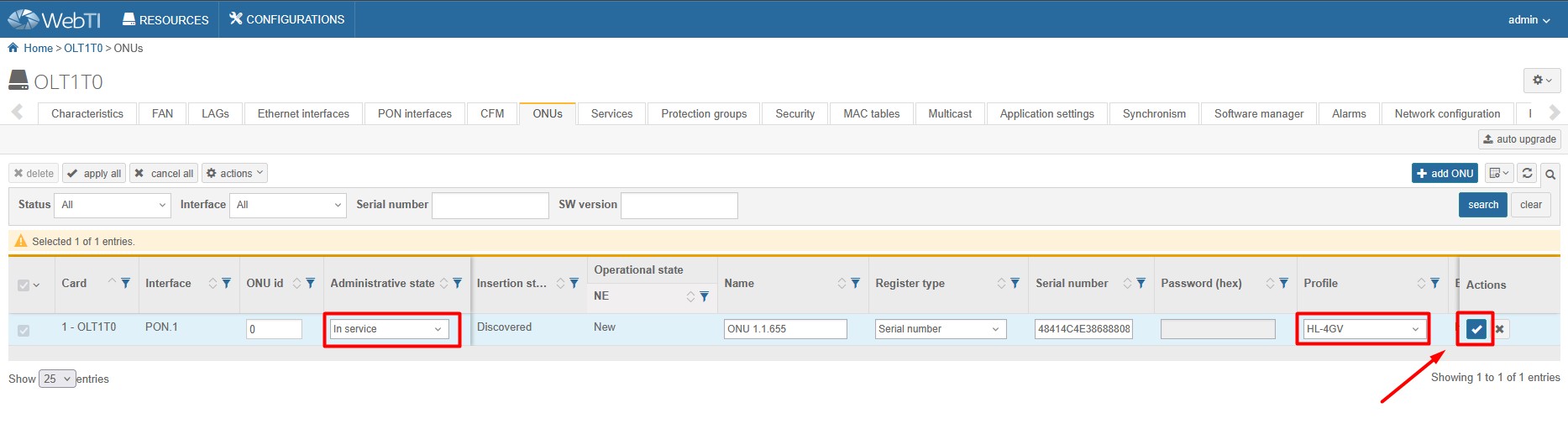Filter the Card column with funnel icon

tap(125, 284)
